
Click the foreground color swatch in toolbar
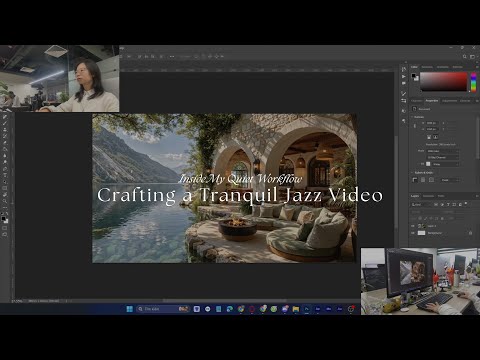(x=3, y=218)
